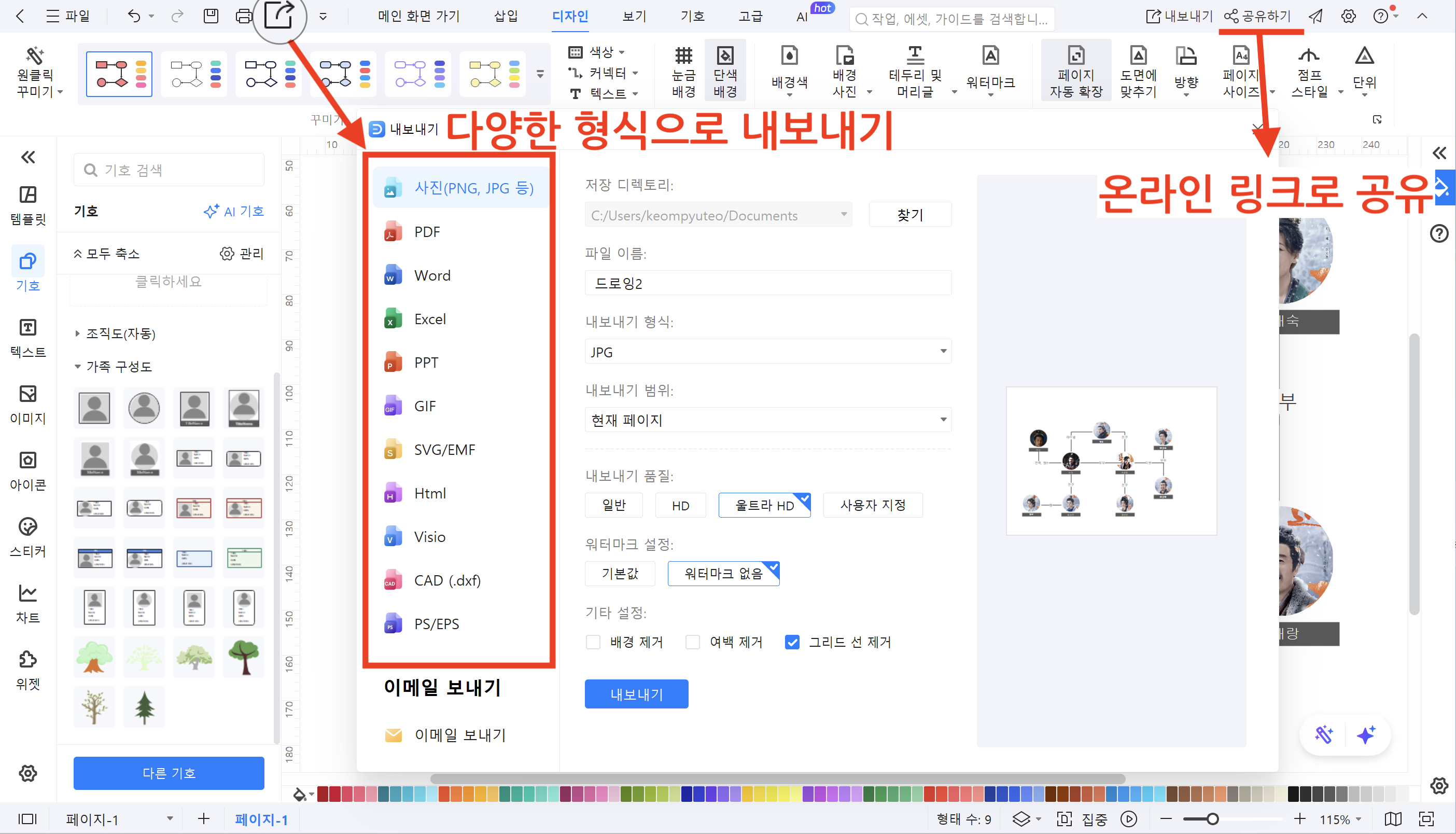Viewport: 1456px width, 834px height.
Task: Check the remove margins (여백 제거) box
Action: [x=693, y=642]
